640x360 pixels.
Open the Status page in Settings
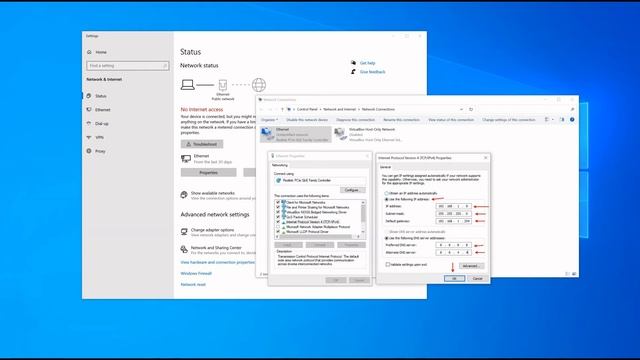click(x=97, y=96)
